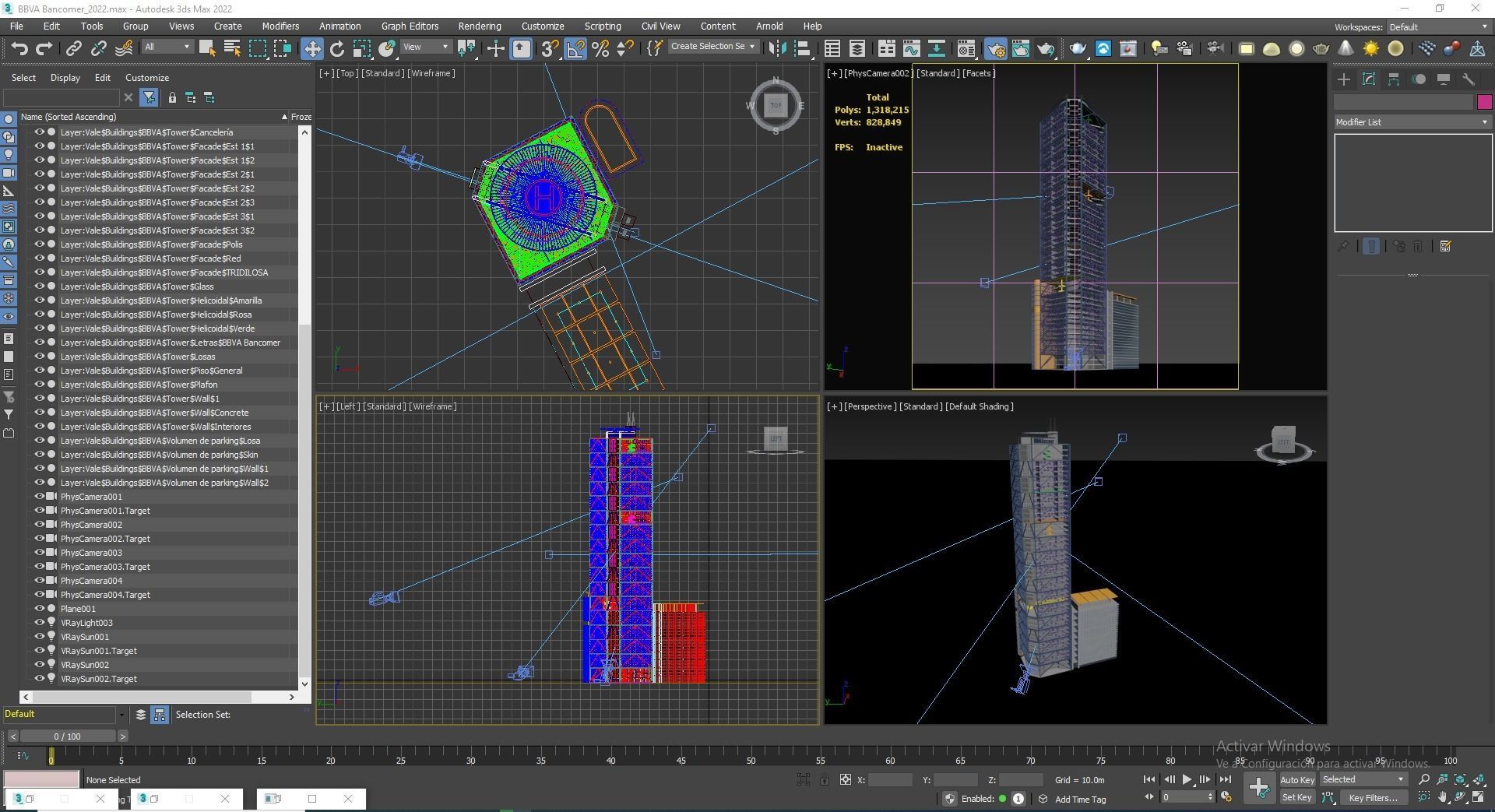Toggle the Angle Snap icon
Screen dimensions: 1495x812
(x=575, y=48)
